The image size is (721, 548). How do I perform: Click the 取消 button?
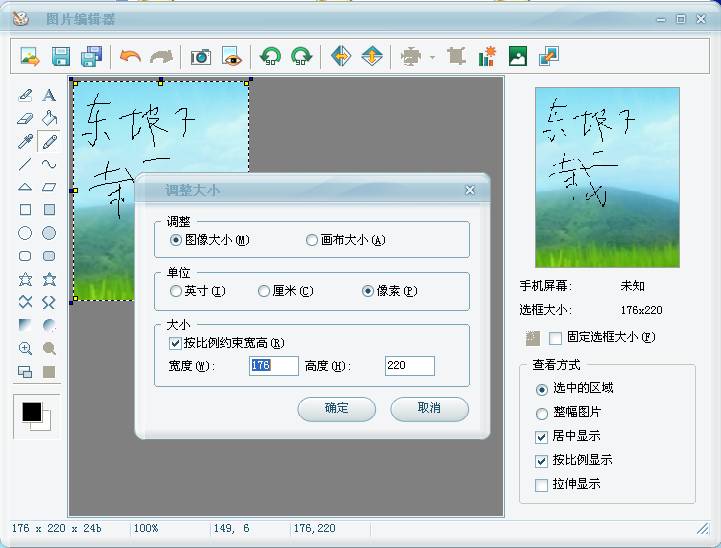429,409
